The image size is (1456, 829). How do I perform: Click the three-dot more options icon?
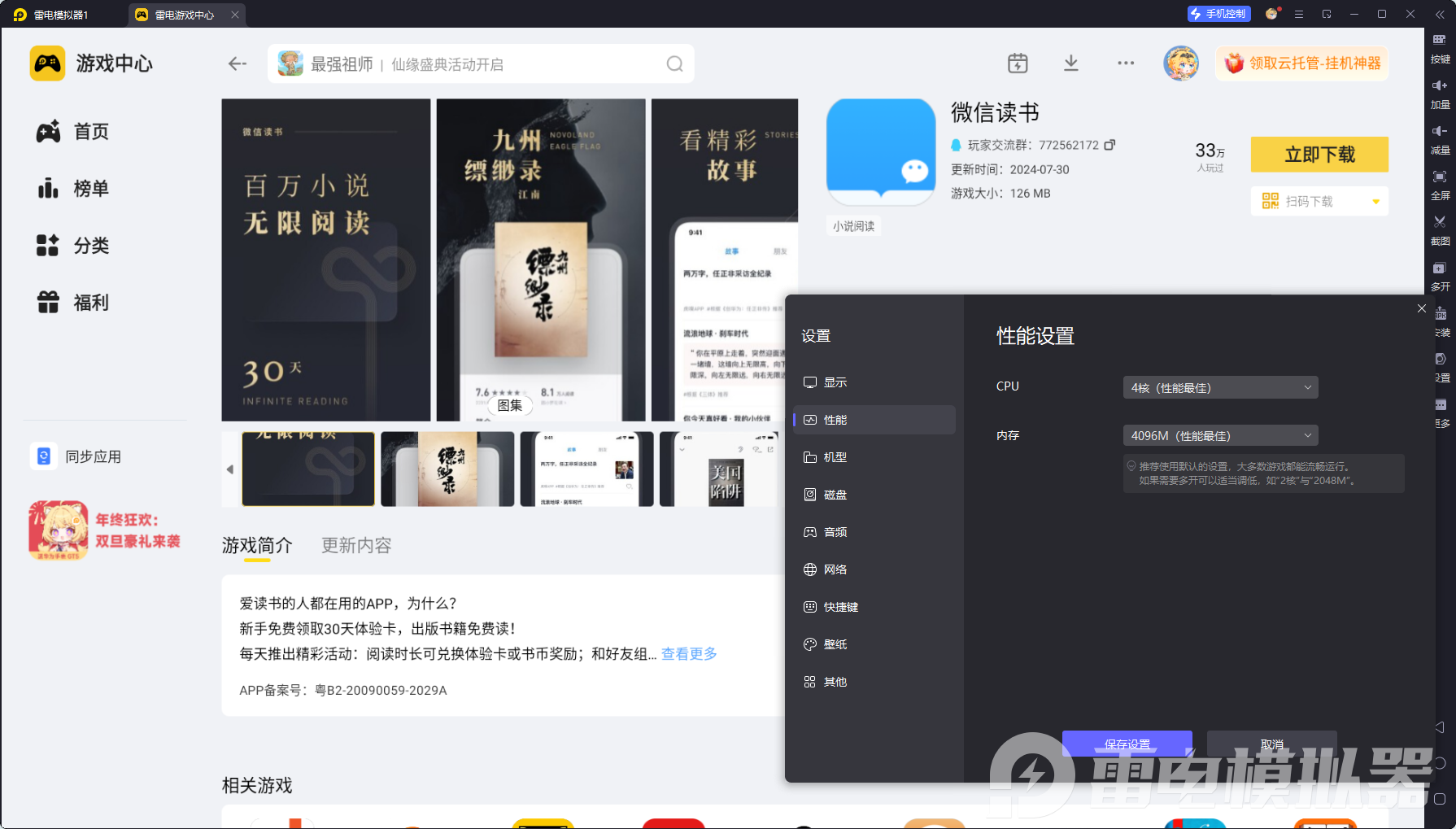1126,63
